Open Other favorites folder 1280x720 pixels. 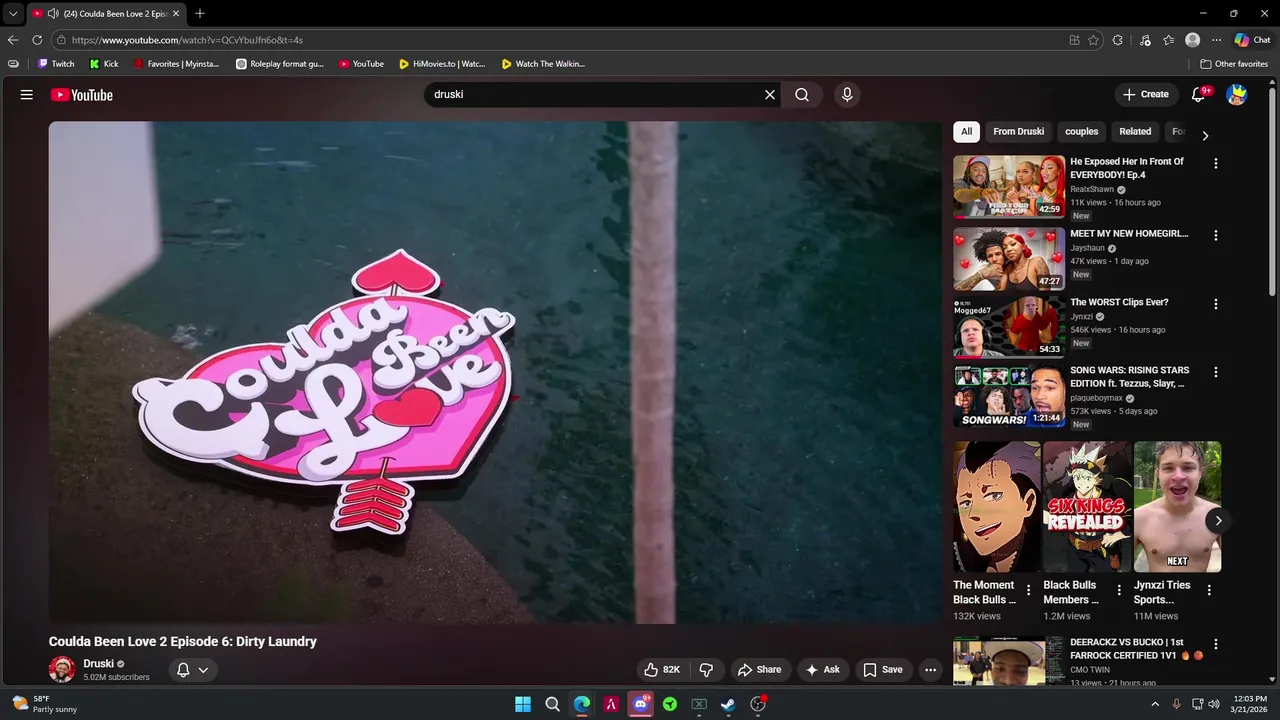(x=1234, y=64)
